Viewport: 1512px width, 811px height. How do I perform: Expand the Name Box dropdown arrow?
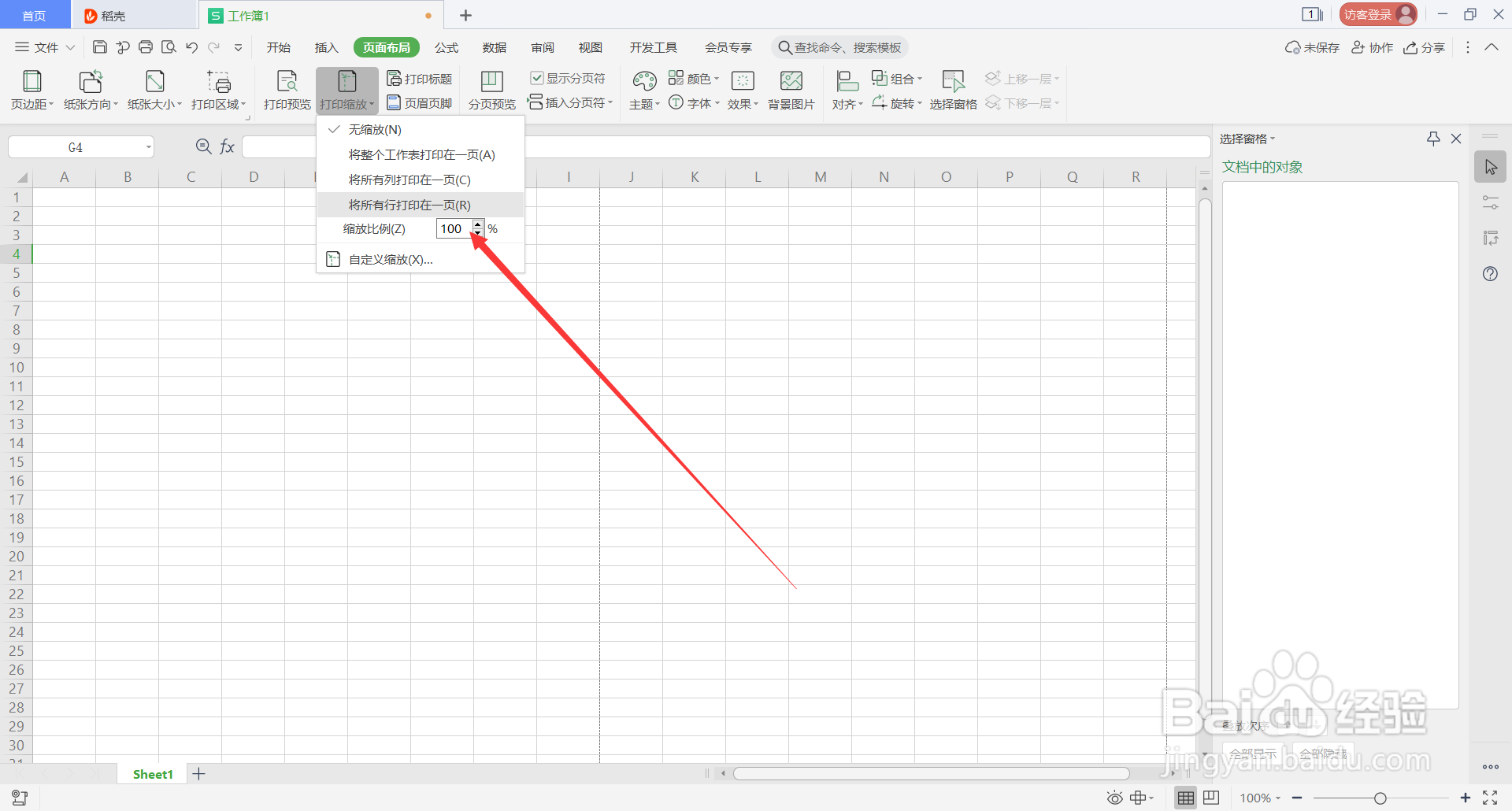148,147
